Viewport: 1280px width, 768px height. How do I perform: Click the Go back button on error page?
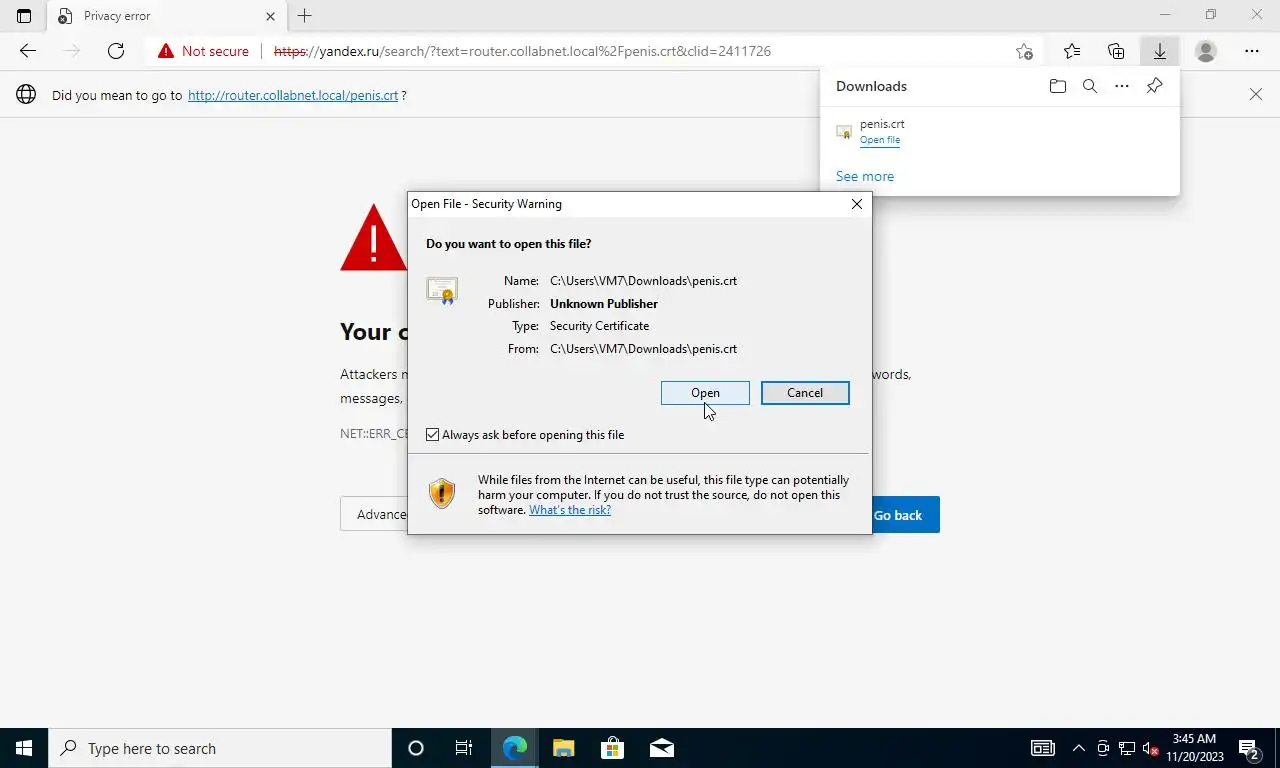pyautogui.click(x=906, y=515)
